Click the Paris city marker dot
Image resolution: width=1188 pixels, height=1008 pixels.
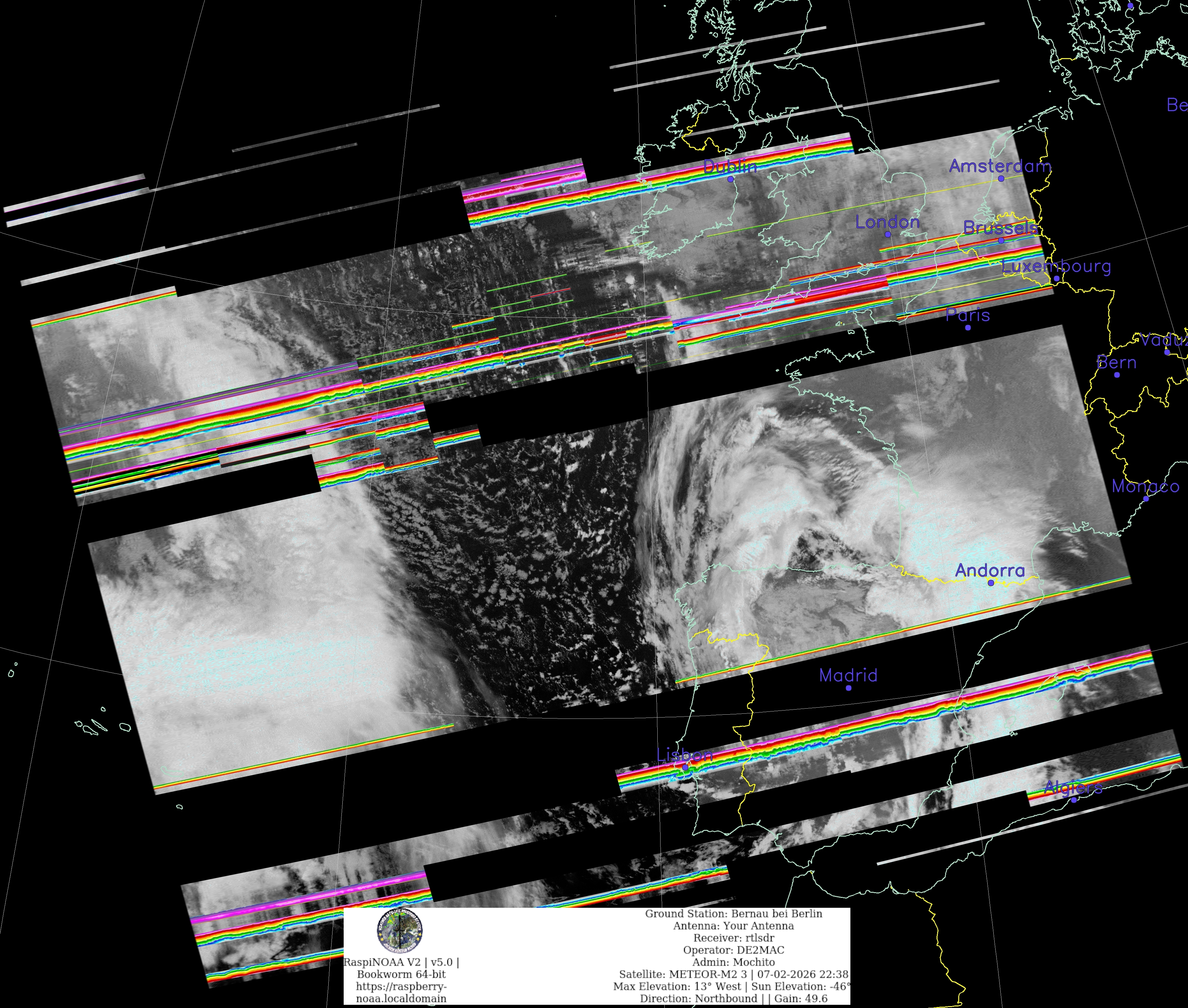[968, 327]
